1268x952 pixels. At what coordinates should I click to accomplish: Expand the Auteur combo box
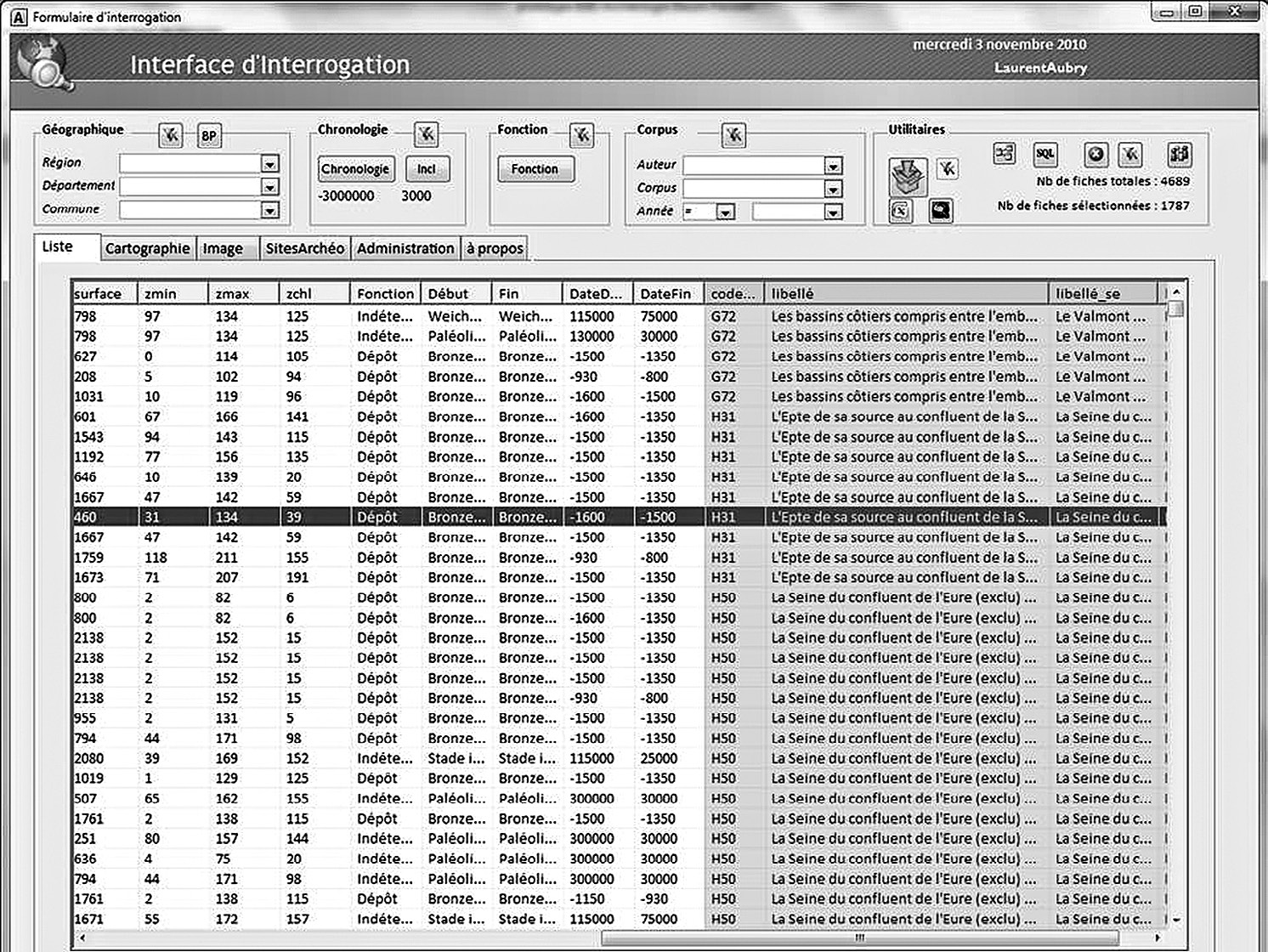pyautogui.click(x=833, y=166)
